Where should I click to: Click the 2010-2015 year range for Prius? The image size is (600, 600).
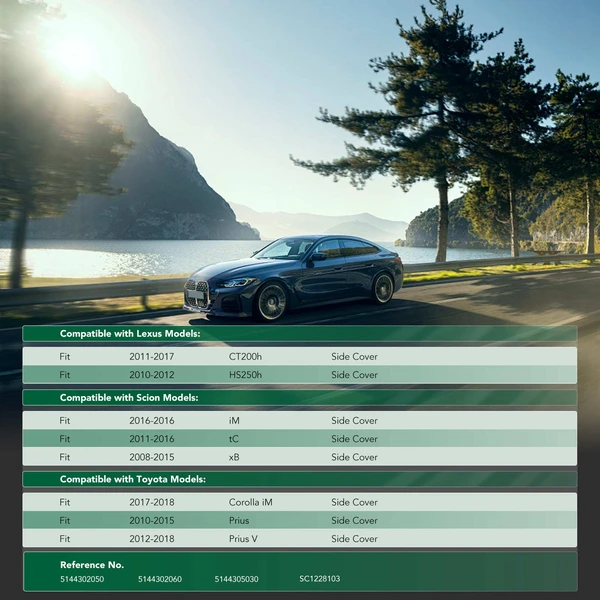click(151, 521)
